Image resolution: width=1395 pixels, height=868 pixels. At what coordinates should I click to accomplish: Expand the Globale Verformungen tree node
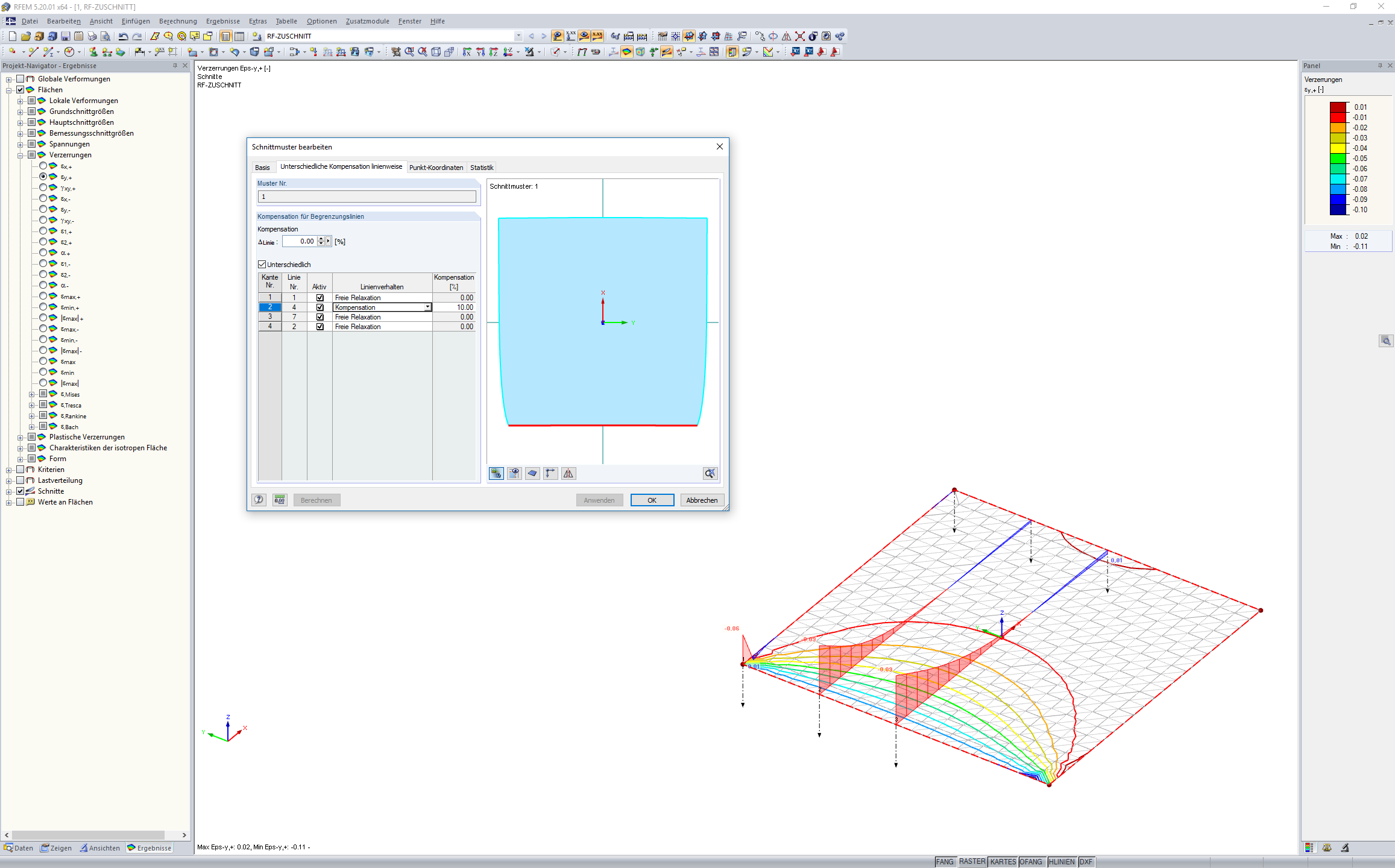[x=9, y=79]
